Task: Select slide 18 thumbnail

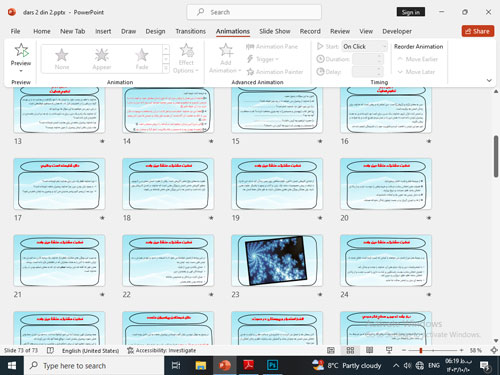Action: 168,184
